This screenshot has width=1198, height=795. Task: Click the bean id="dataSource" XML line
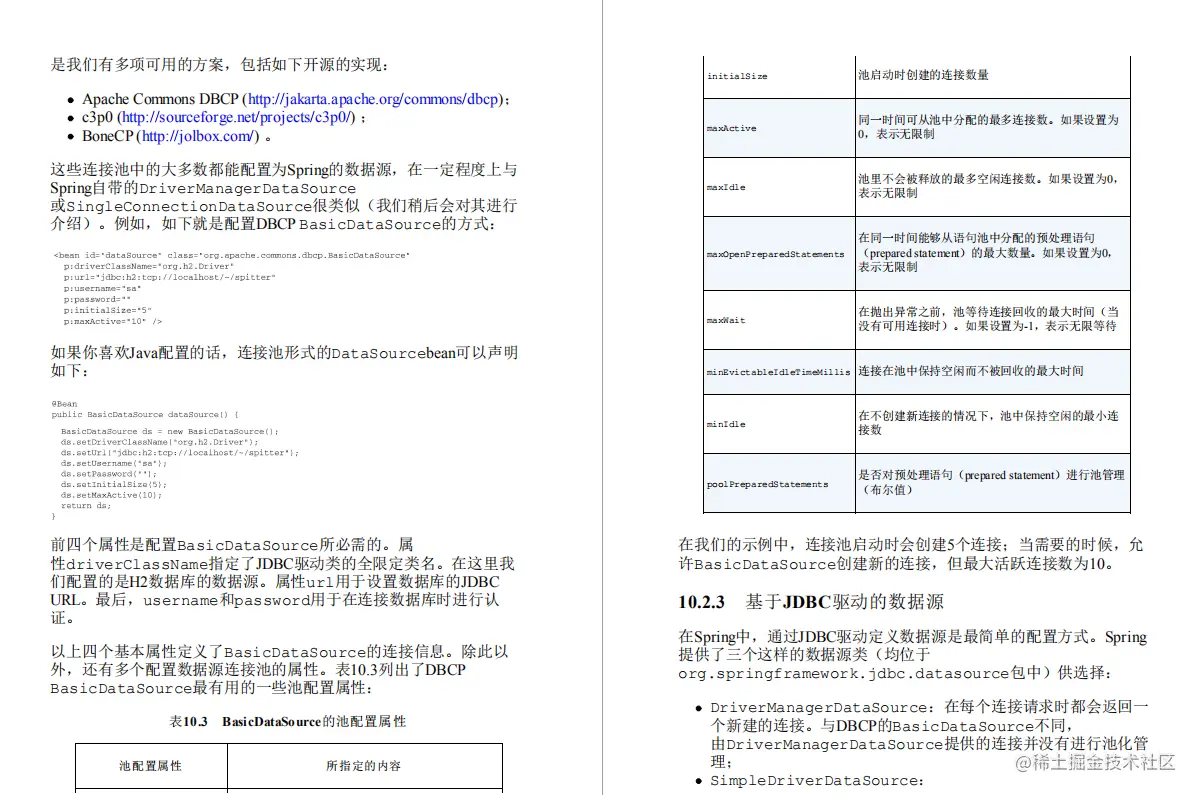pos(232,255)
